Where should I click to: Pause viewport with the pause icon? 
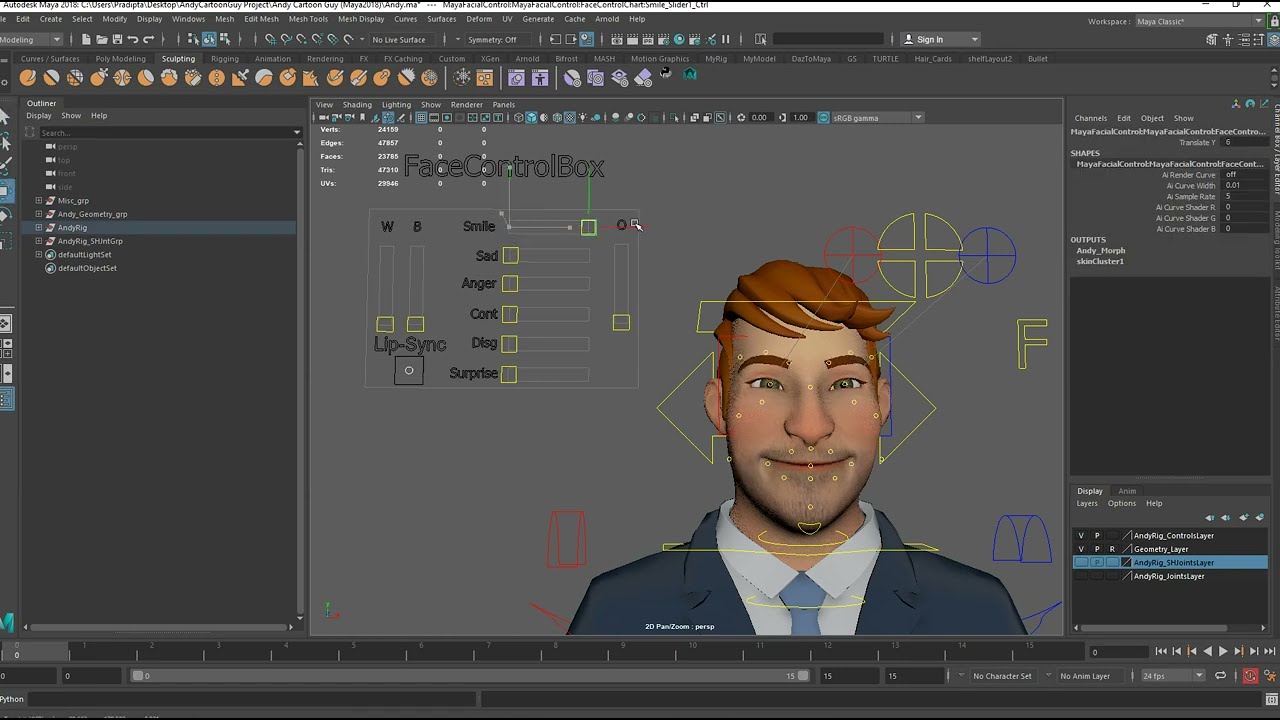click(726, 39)
